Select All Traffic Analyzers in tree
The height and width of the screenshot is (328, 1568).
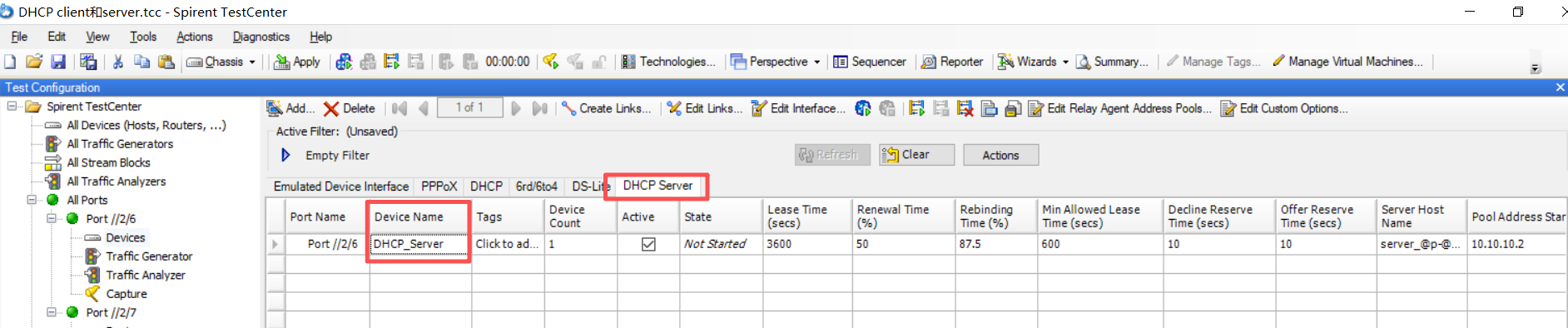(116, 181)
